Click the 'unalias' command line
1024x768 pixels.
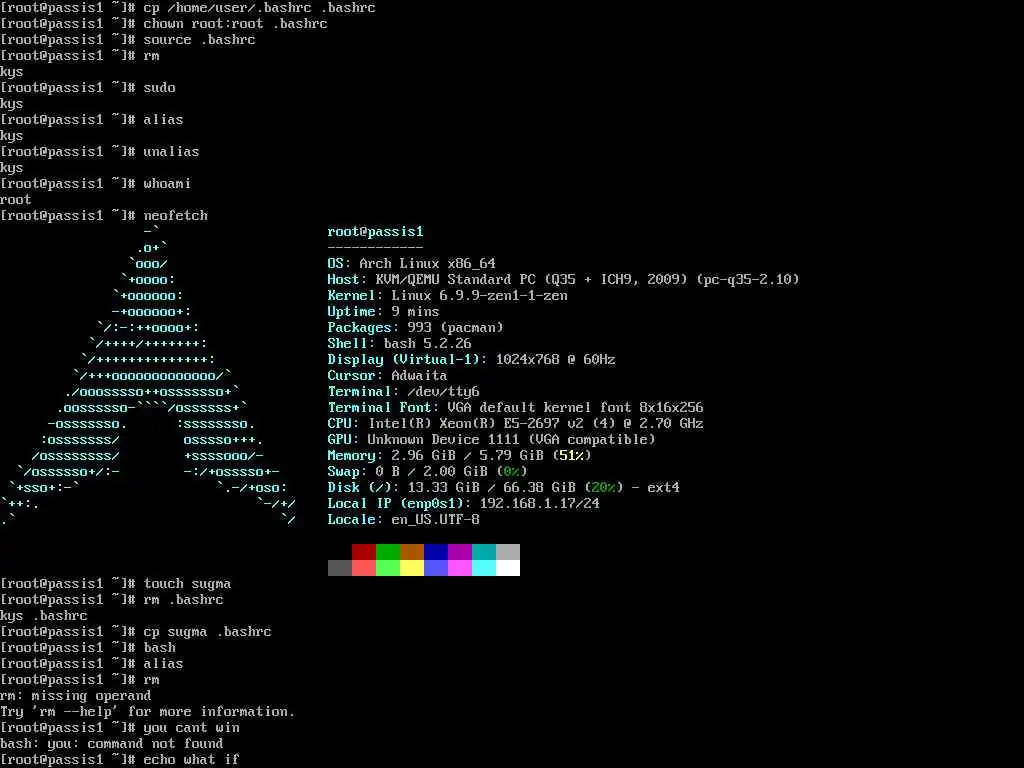[x=100, y=152]
